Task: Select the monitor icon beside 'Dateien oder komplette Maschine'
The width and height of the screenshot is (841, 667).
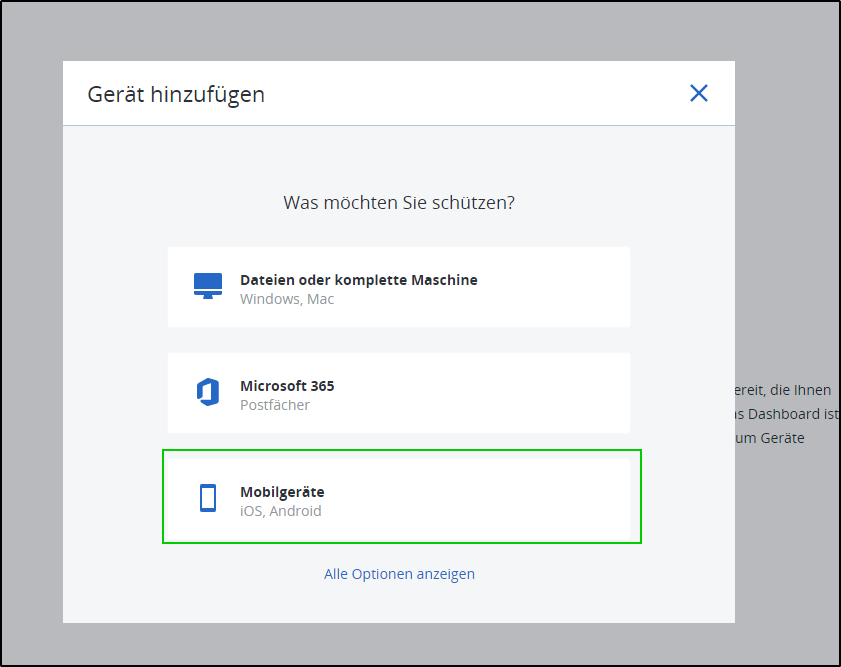Action: coord(207,284)
